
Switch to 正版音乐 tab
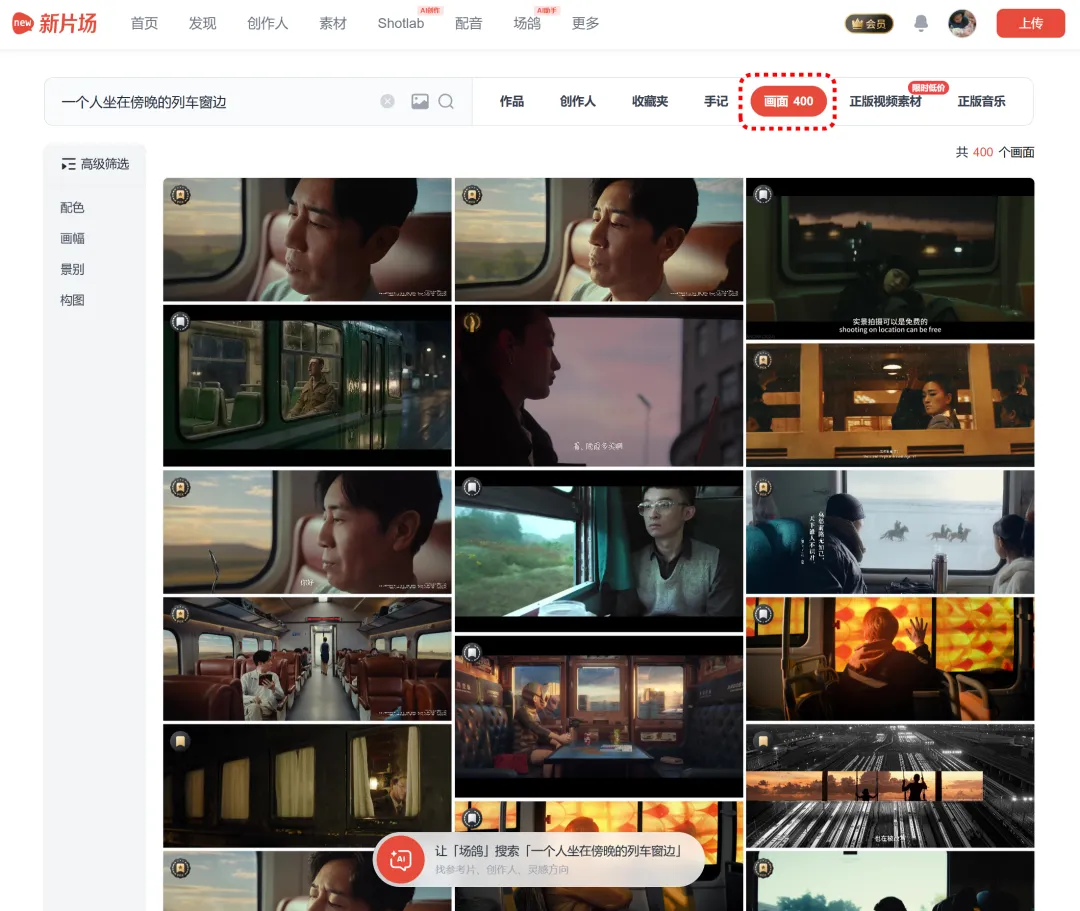pyautogui.click(x=982, y=101)
